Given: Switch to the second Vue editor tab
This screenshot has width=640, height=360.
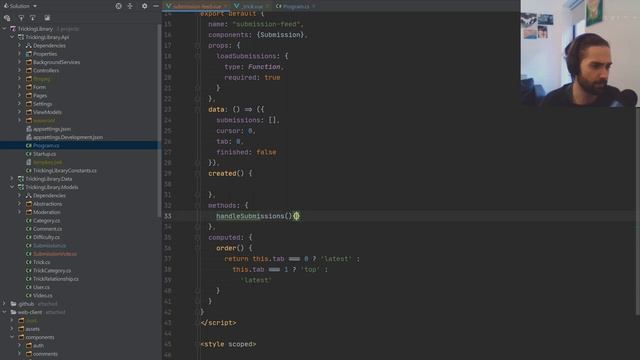Looking at the screenshot, I should pyautogui.click(x=252, y=6).
